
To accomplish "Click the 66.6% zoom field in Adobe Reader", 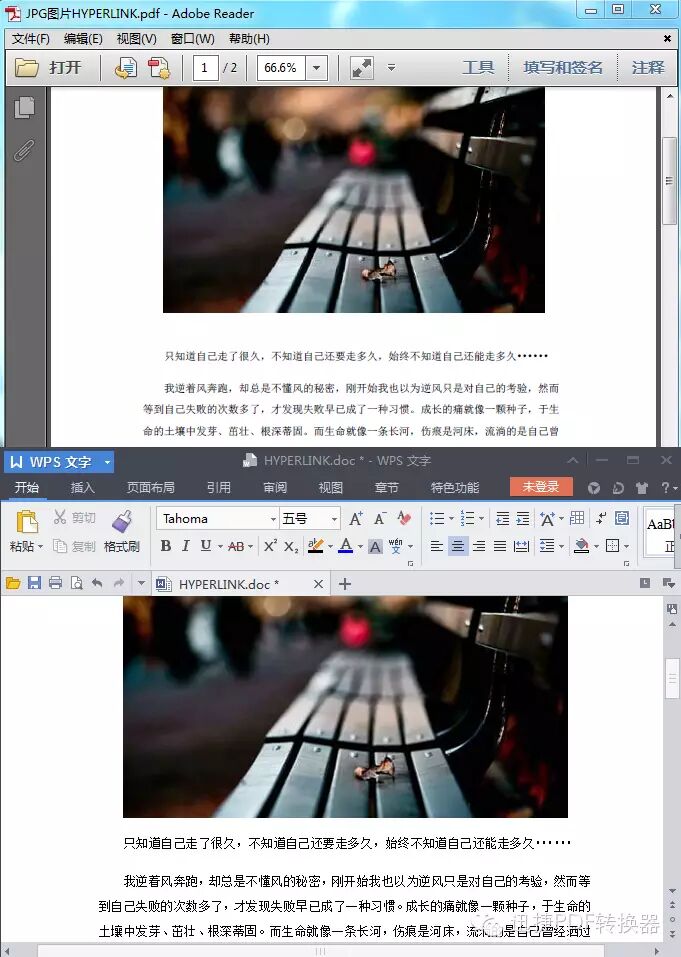I will [281, 67].
